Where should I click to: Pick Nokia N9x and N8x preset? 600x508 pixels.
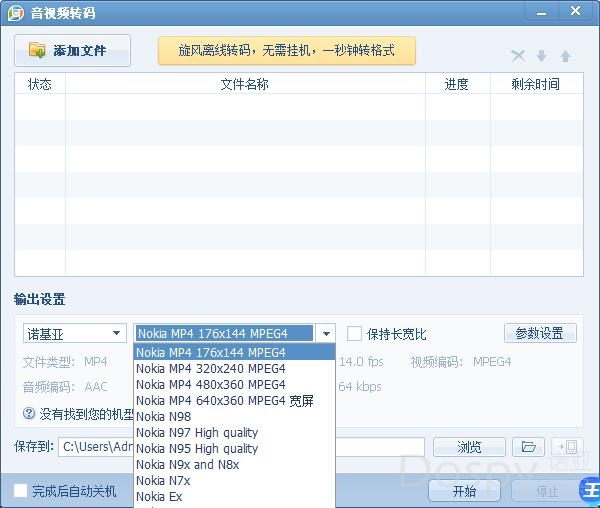[x=234, y=465]
